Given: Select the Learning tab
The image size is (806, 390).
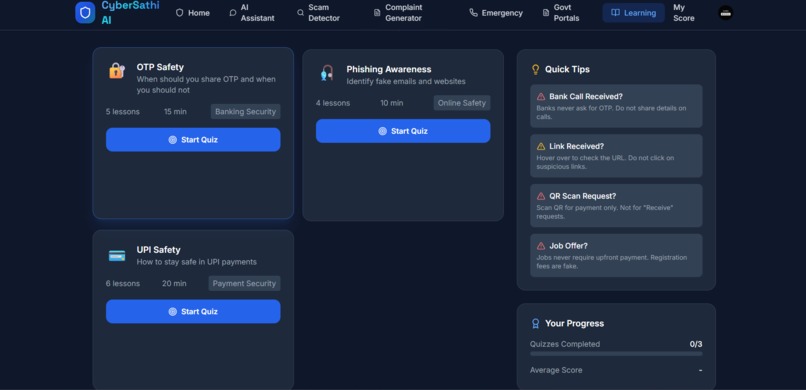Looking at the screenshot, I should 633,13.
